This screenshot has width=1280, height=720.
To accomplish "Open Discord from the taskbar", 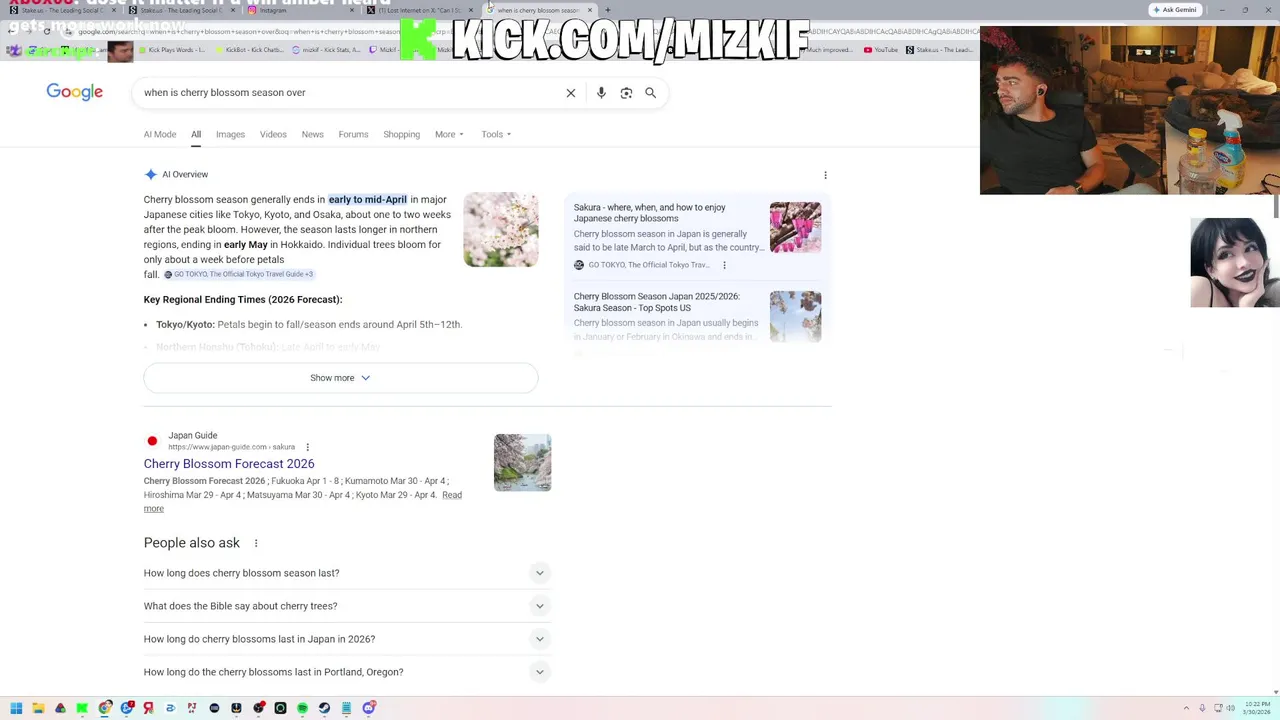I will pos(368,708).
